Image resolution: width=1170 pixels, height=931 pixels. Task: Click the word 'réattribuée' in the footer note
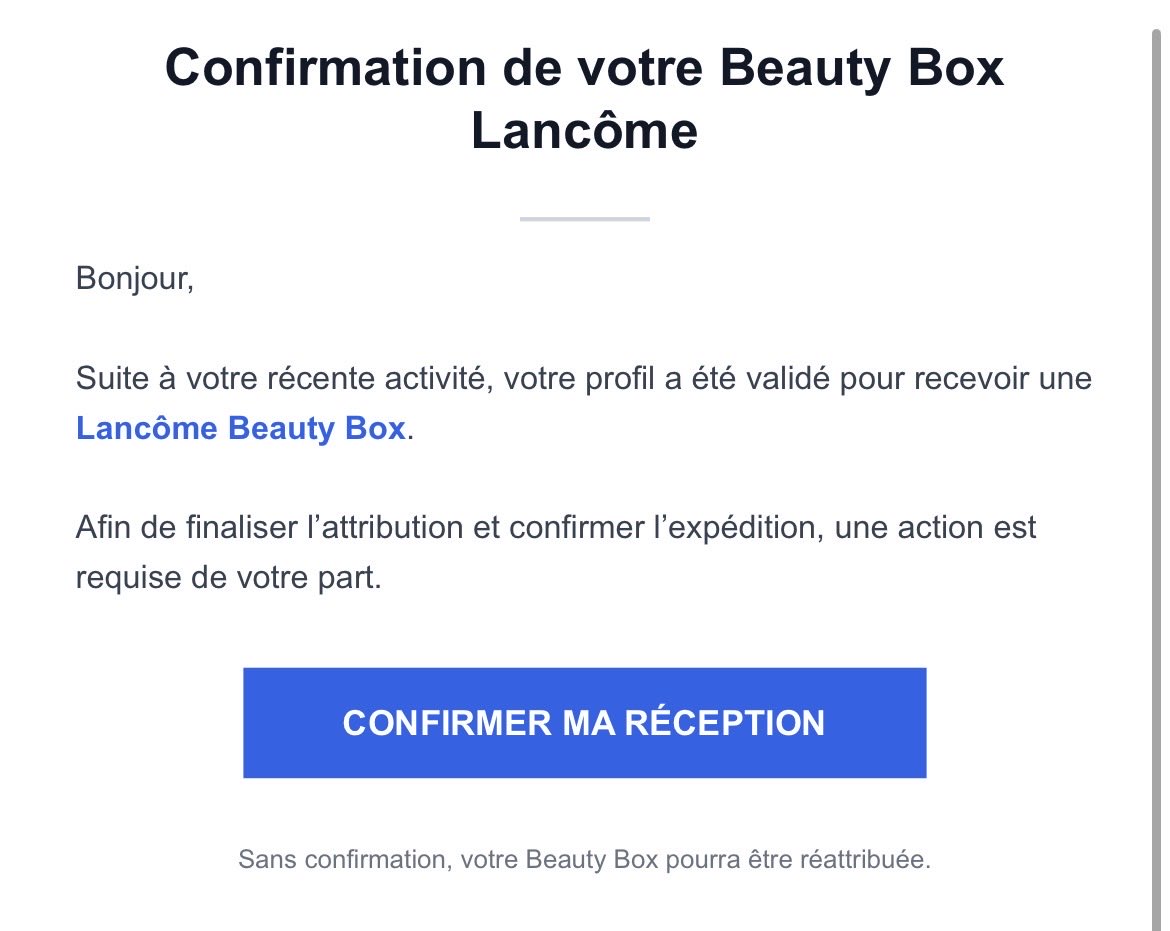pos(864,859)
